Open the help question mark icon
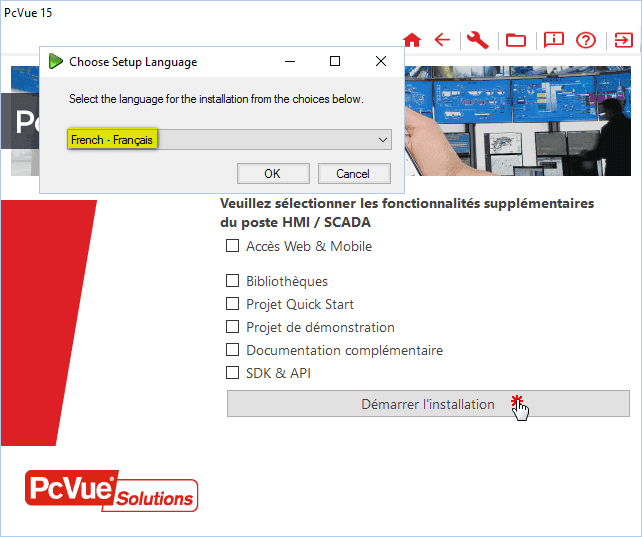Image resolution: width=642 pixels, height=537 pixels. pos(586,40)
